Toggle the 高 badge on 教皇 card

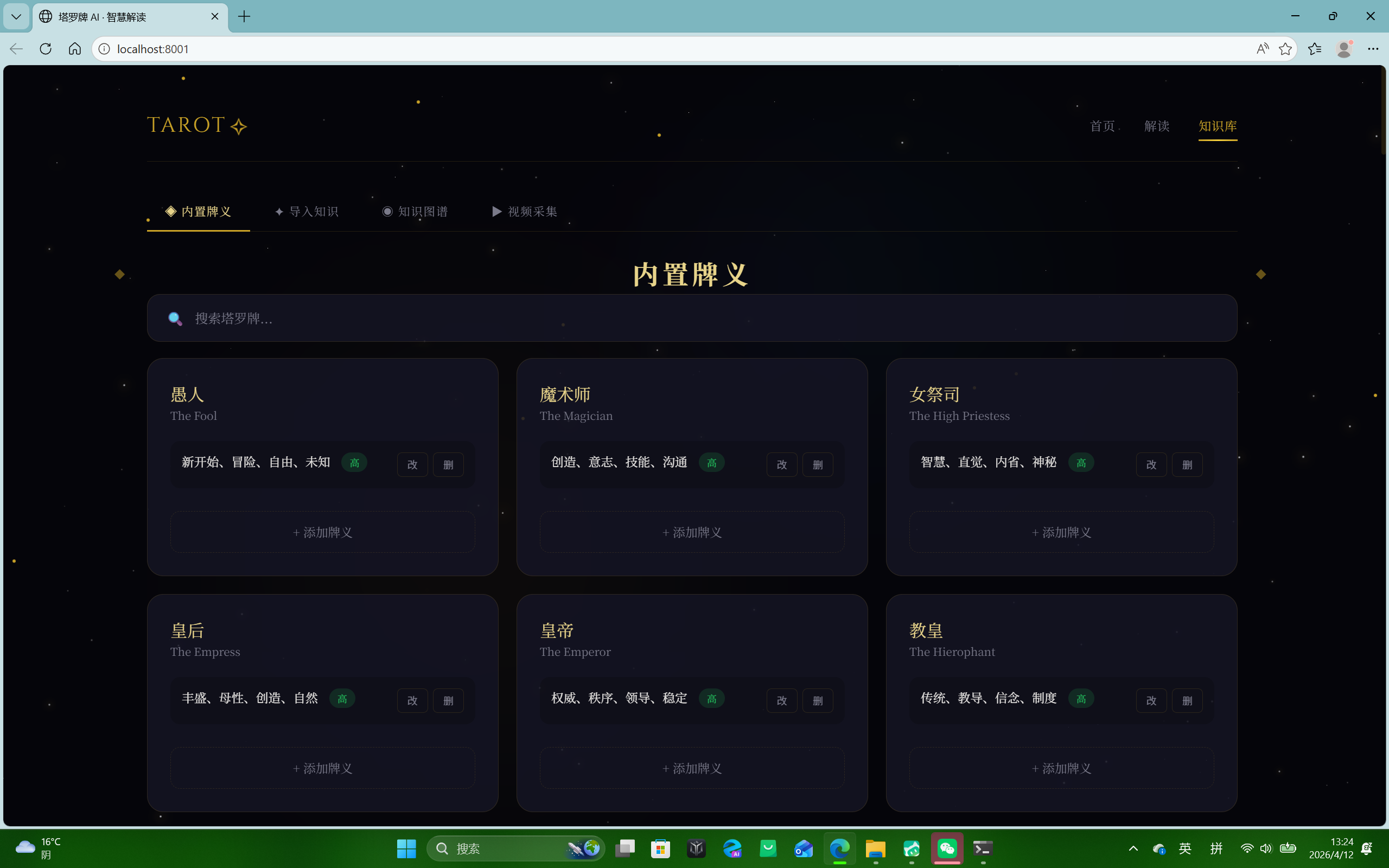(1081, 698)
